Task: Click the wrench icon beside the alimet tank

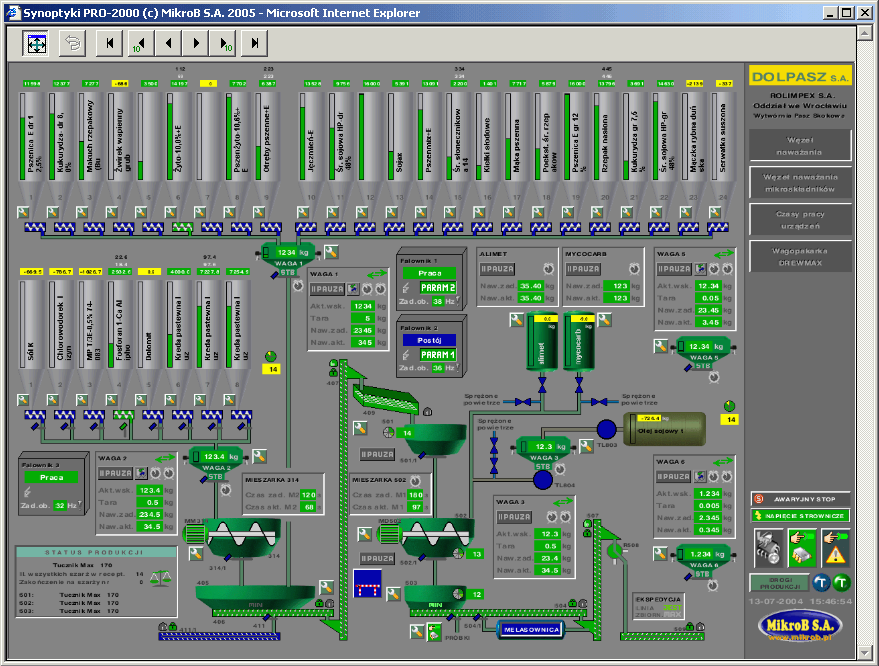Action: tap(516, 320)
